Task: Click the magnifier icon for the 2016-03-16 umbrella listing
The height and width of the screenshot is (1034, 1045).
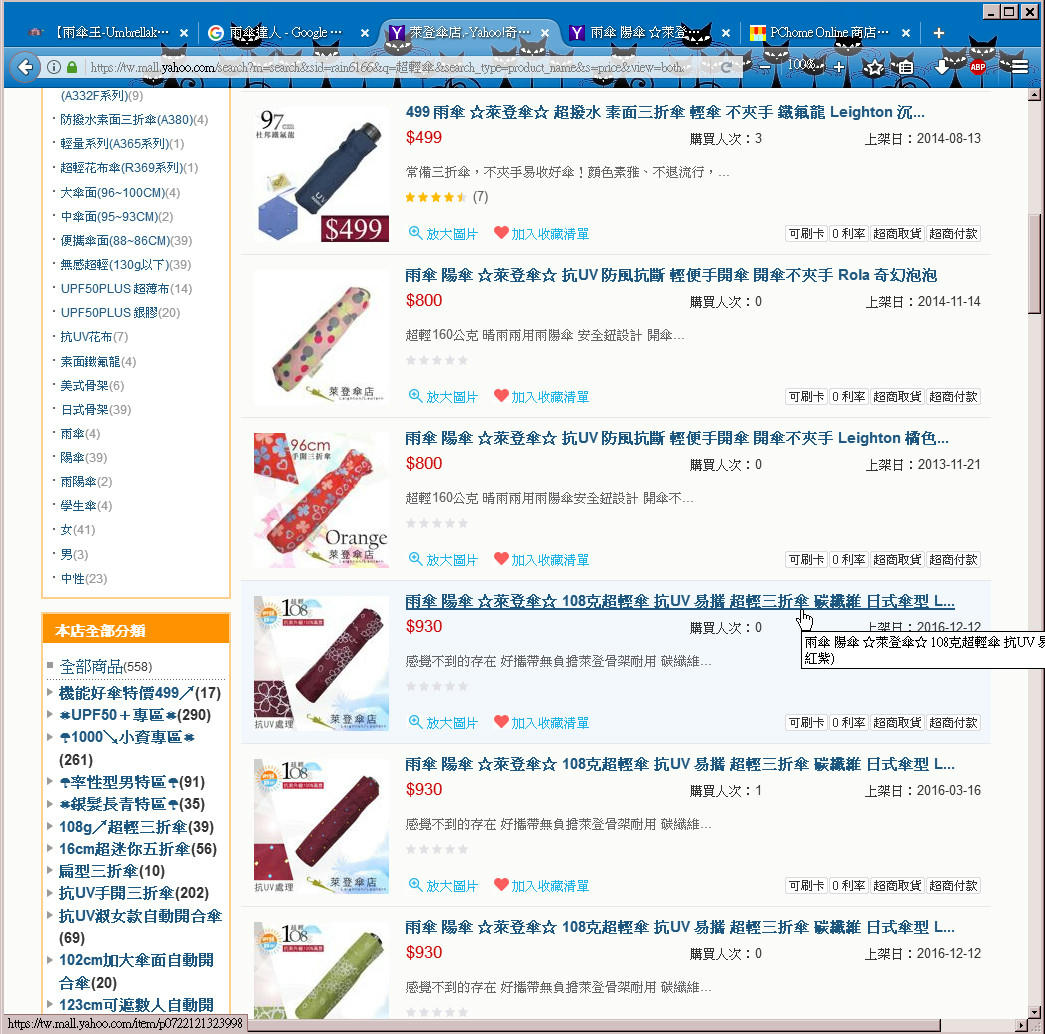Action: click(415, 885)
